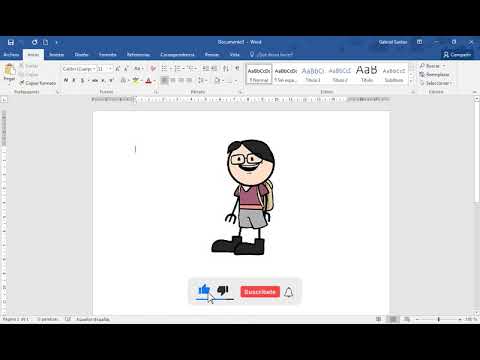The width and height of the screenshot is (480, 360).
Task: Click the bullets list icon
Action: (x=164, y=69)
